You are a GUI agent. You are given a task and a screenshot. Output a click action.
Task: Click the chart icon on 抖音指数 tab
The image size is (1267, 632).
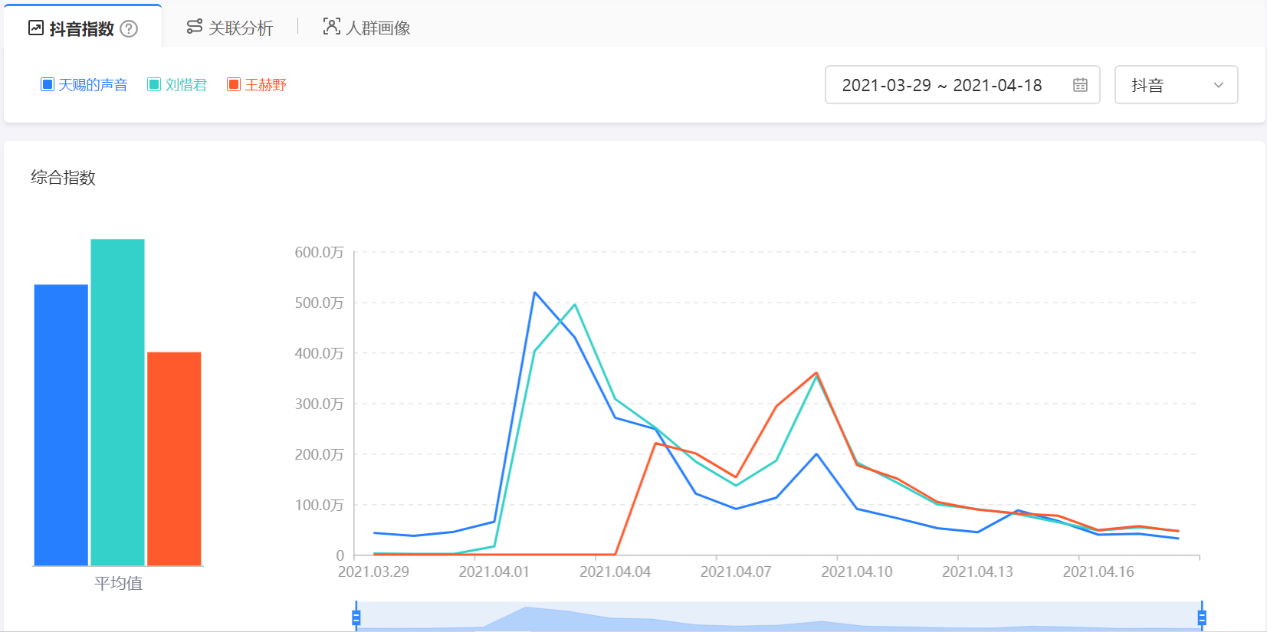click(36, 28)
